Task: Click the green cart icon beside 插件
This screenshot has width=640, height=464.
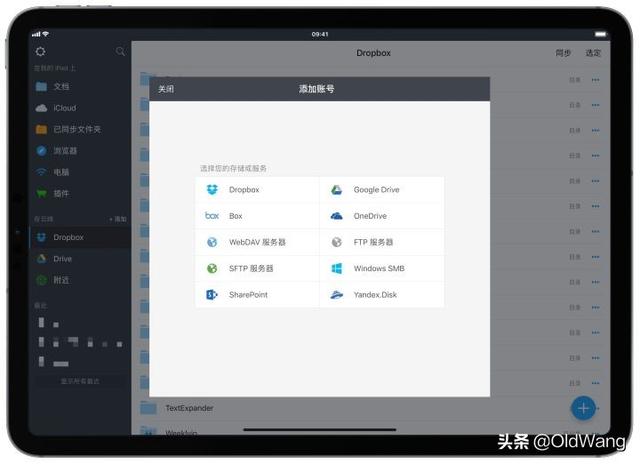Action: click(41, 193)
